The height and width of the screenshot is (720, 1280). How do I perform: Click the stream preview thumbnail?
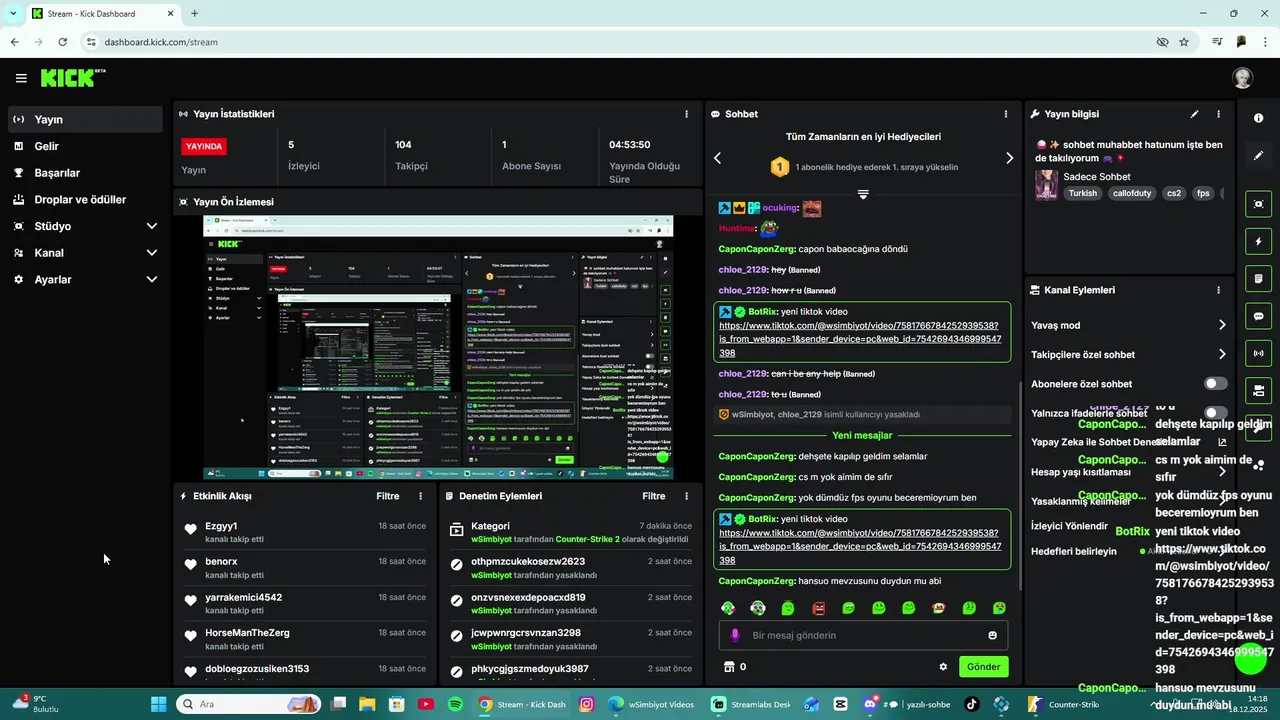pyautogui.click(x=438, y=348)
